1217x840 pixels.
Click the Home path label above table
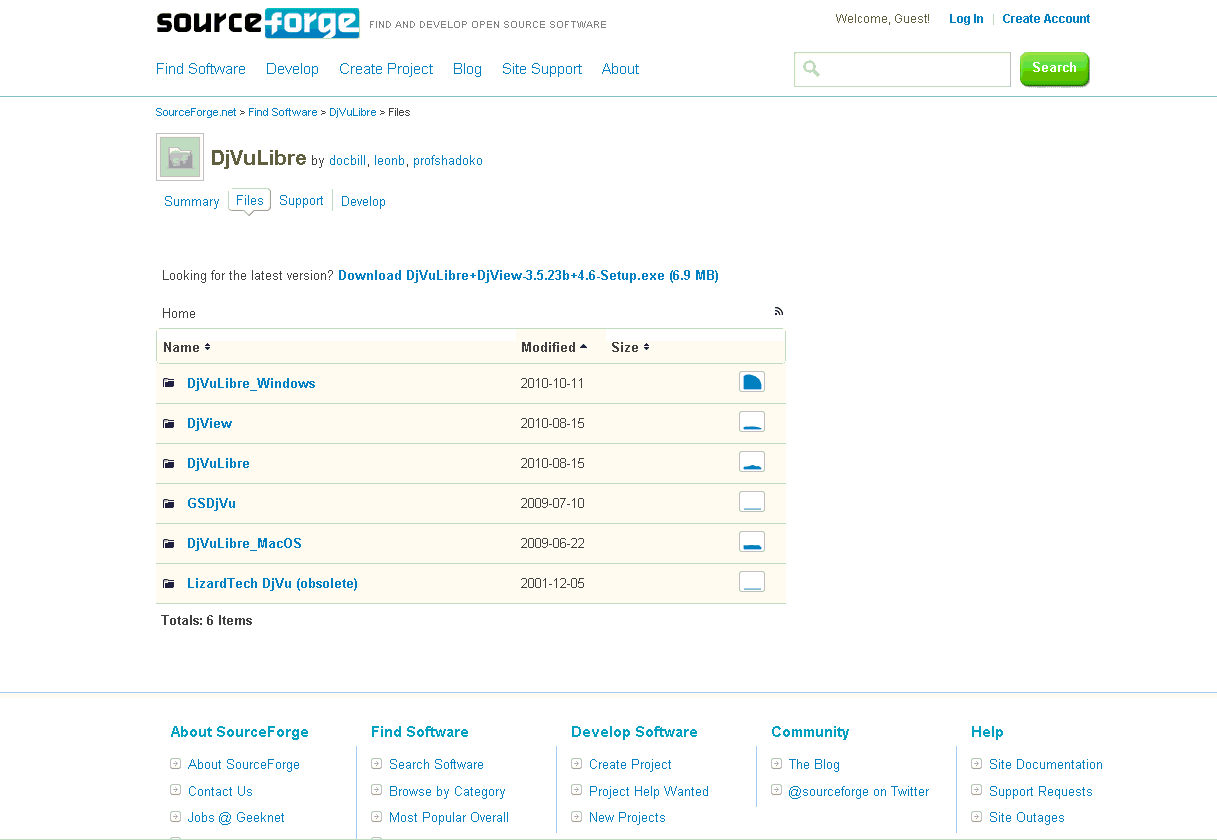tap(179, 313)
